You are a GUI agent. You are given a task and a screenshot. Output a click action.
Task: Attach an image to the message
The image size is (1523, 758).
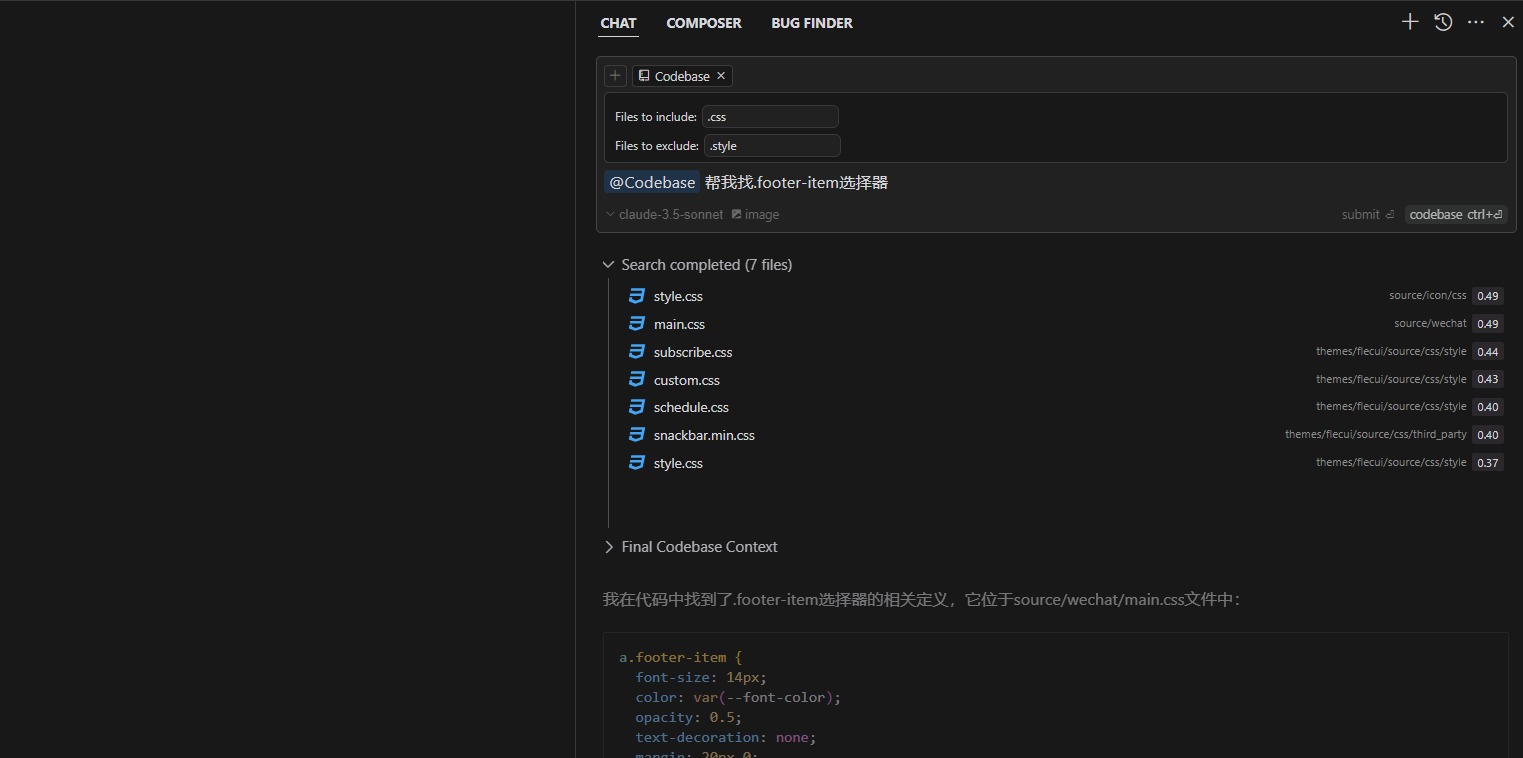pyautogui.click(x=755, y=215)
